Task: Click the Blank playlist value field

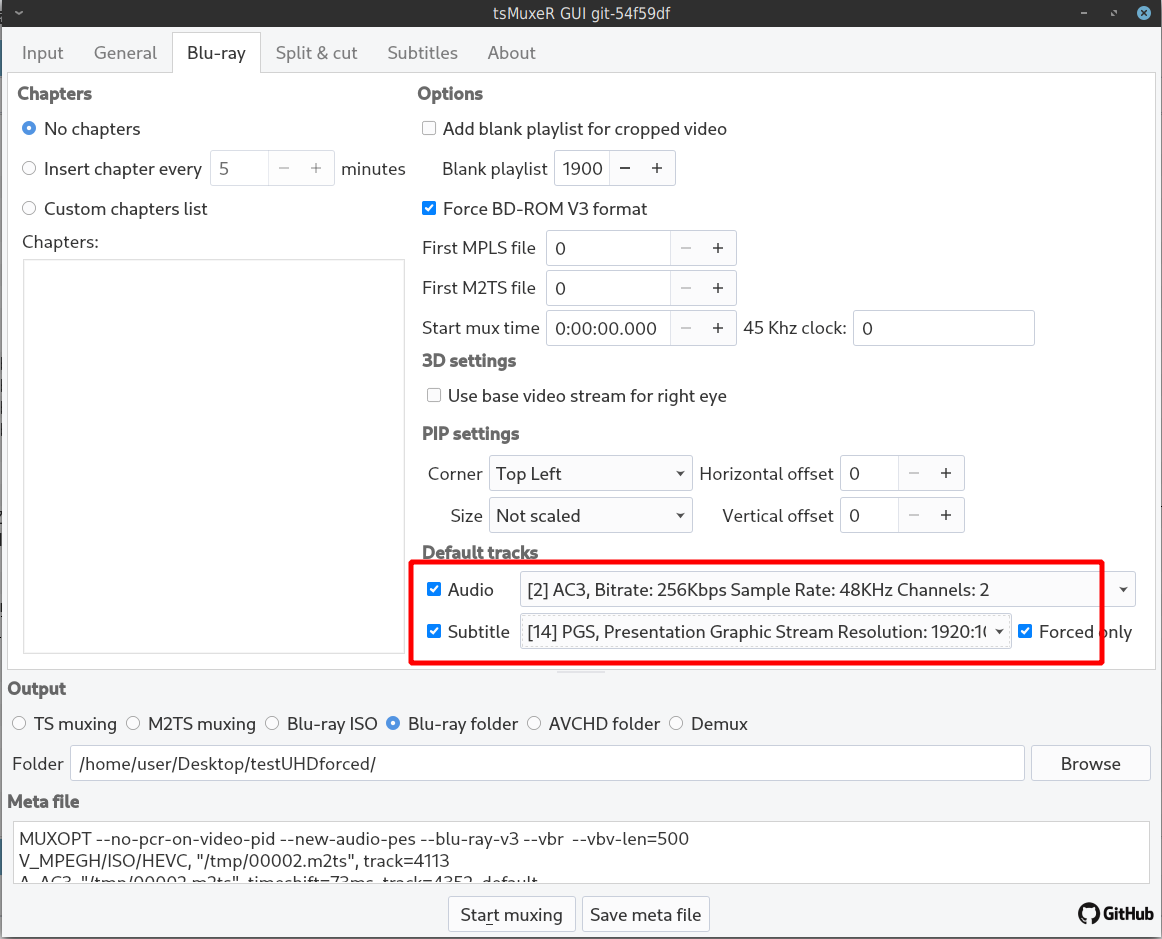Action: pos(582,168)
